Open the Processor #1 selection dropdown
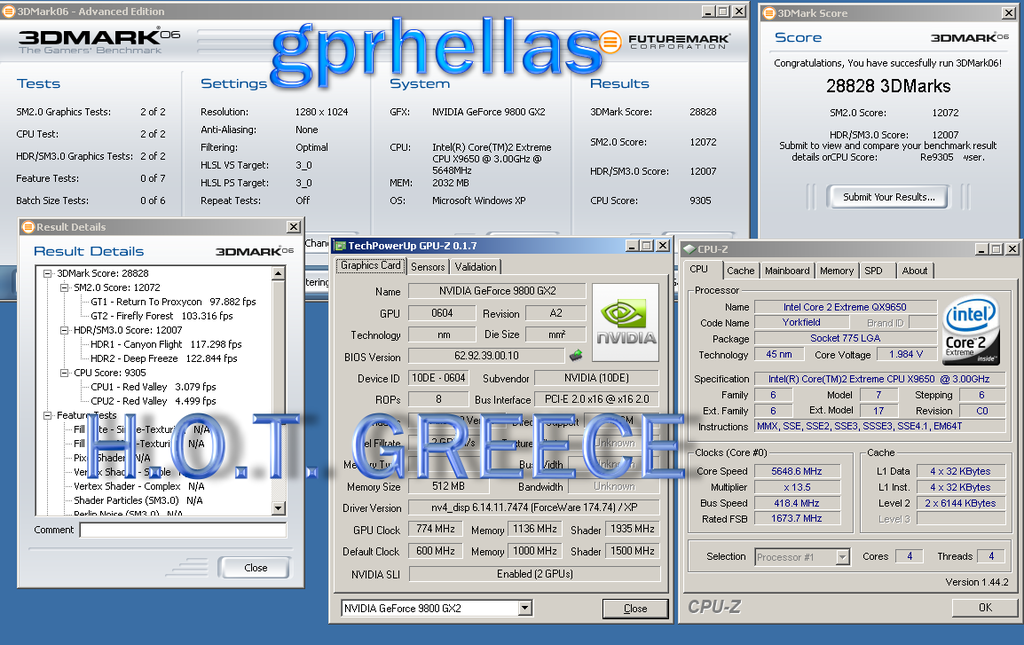Image resolution: width=1024 pixels, height=645 pixels. pyautogui.click(x=842, y=557)
